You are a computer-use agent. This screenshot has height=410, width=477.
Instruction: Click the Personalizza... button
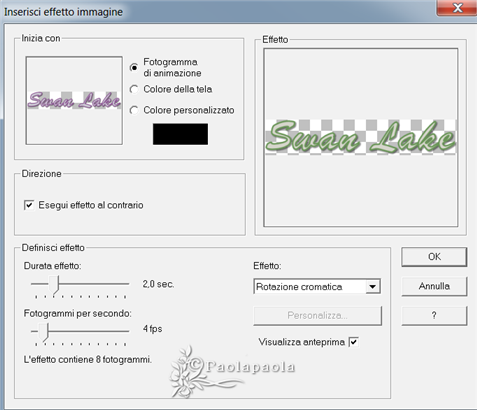(x=317, y=315)
